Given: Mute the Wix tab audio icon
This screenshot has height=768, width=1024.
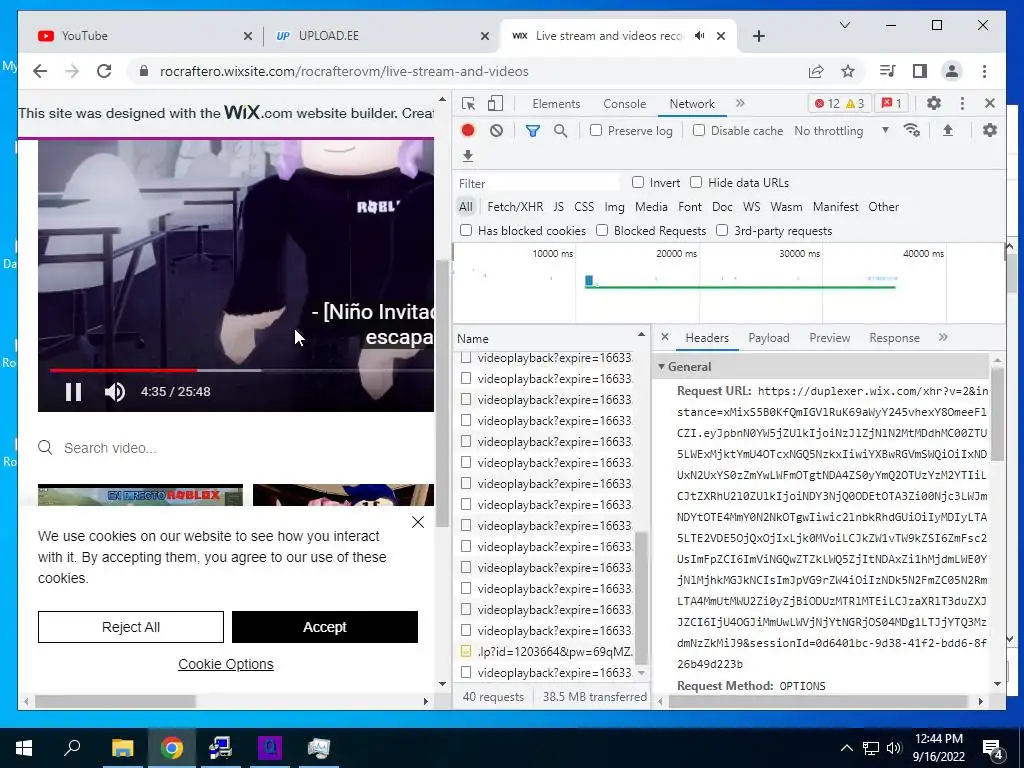Looking at the screenshot, I should [699, 36].
